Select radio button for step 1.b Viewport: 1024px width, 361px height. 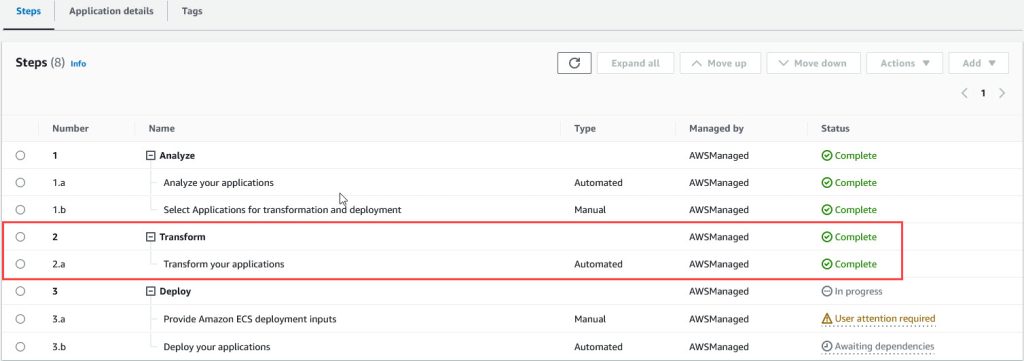(x=20, y=210)
